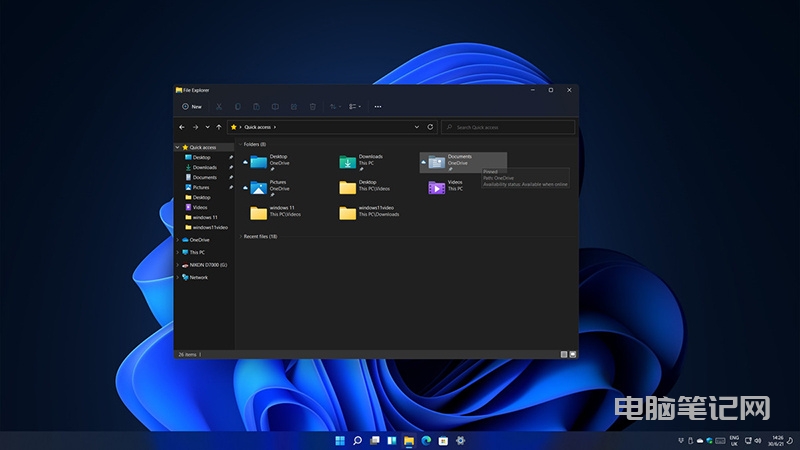The width and height of the screenshot is (800, 450).
Task: Click the OneDrive cloud tray icon
Action: click(700, 441)
